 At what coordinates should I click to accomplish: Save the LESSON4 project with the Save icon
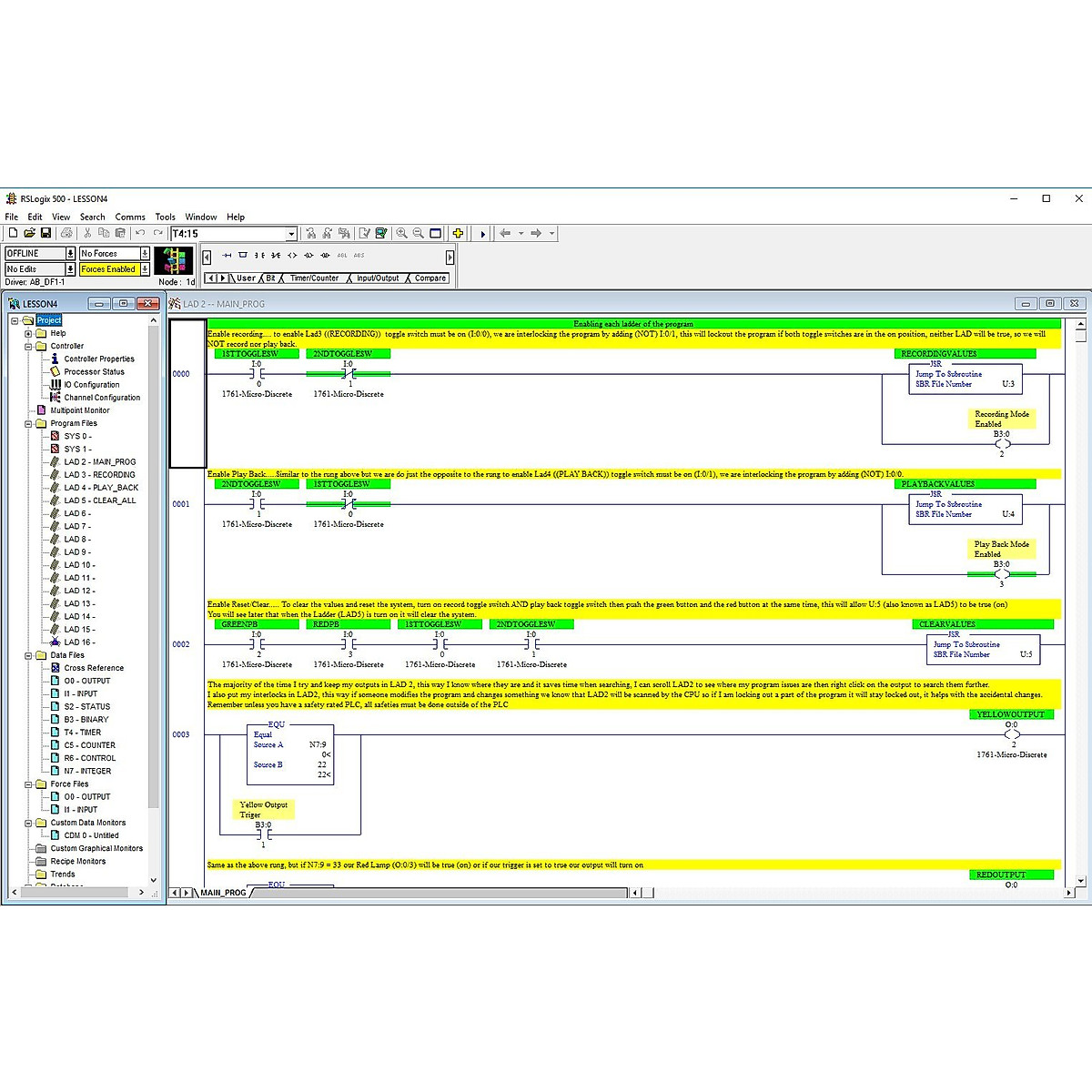45,233
